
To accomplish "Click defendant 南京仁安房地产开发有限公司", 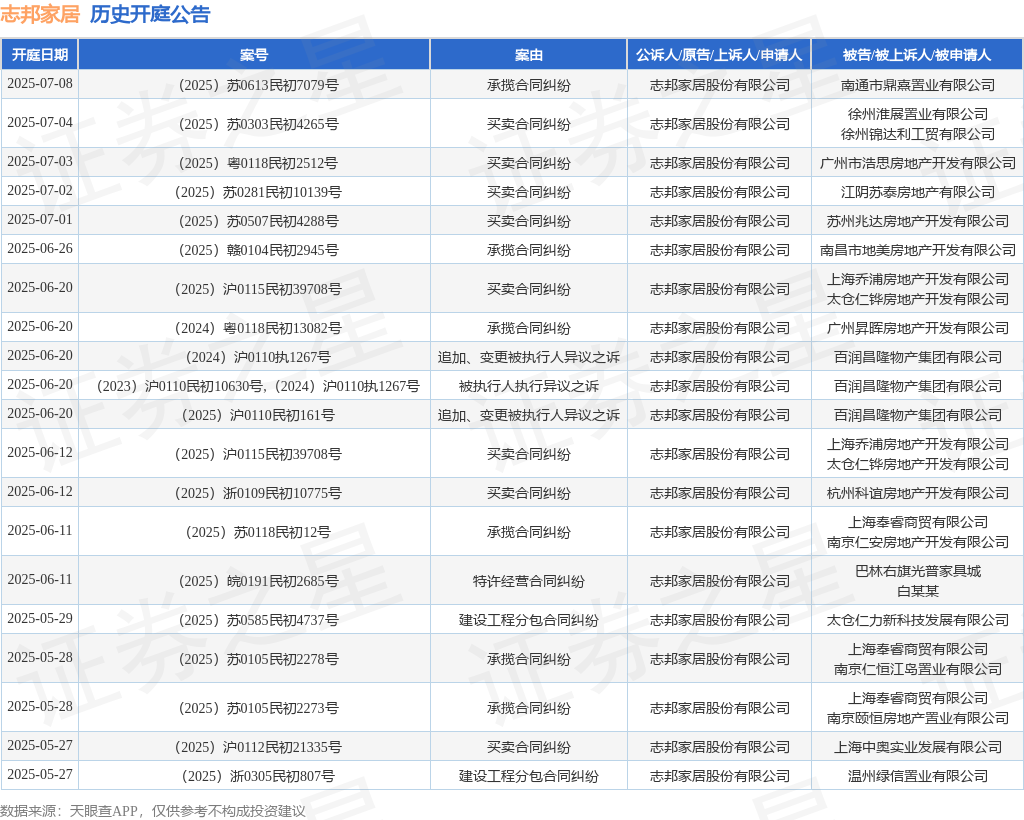I will pyautogui.click(x=918, y=542).
